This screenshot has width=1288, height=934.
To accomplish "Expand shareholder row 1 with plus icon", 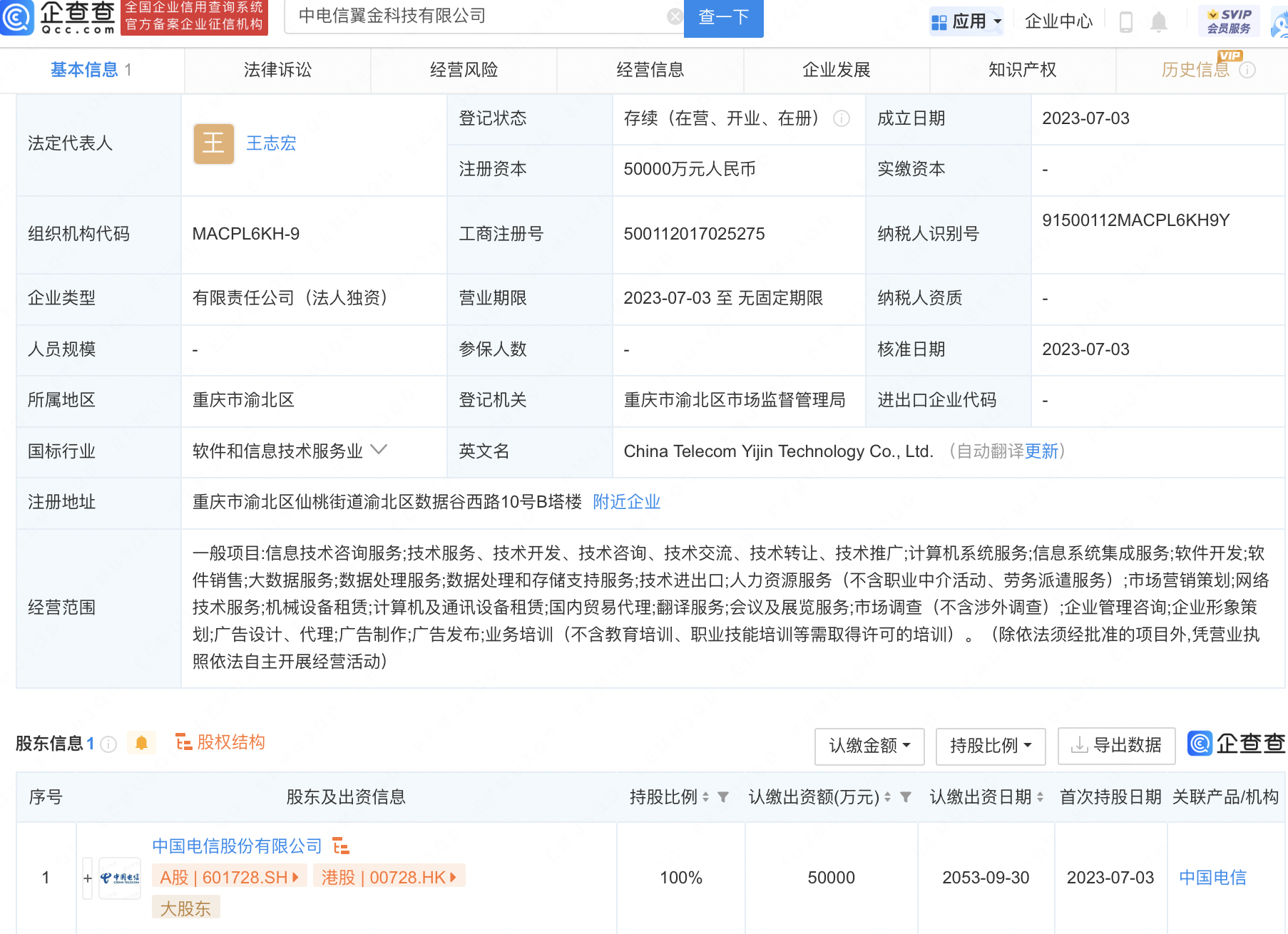I will (x=88, y=878).
